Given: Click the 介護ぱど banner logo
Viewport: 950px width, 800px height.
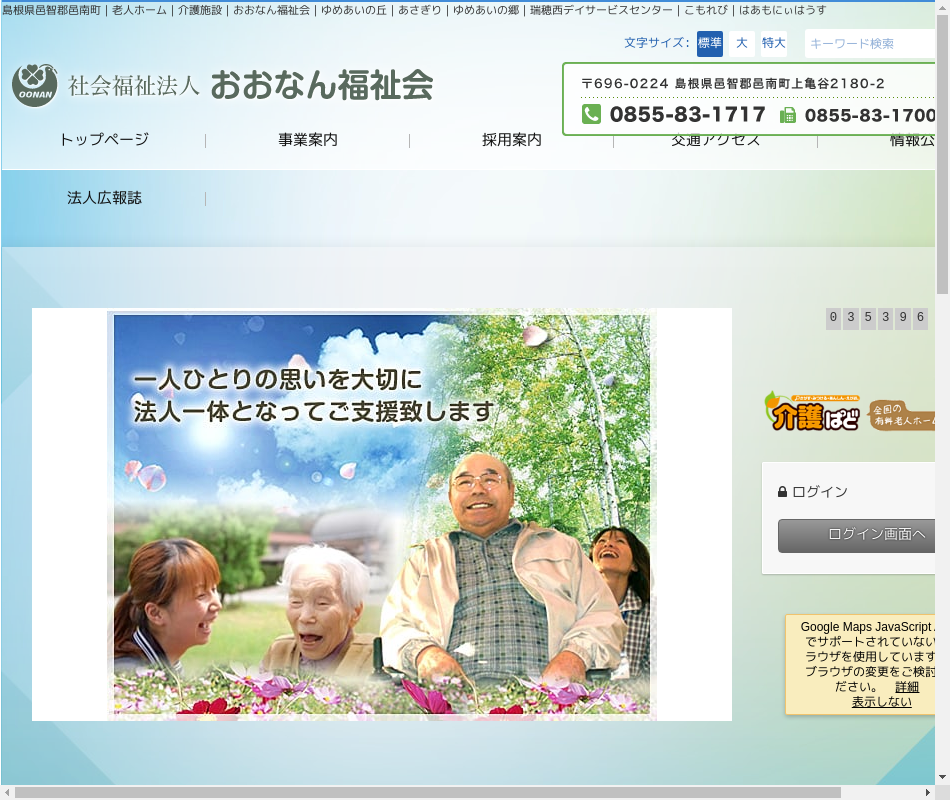Looking at the screenshot, I should (812, 412).
